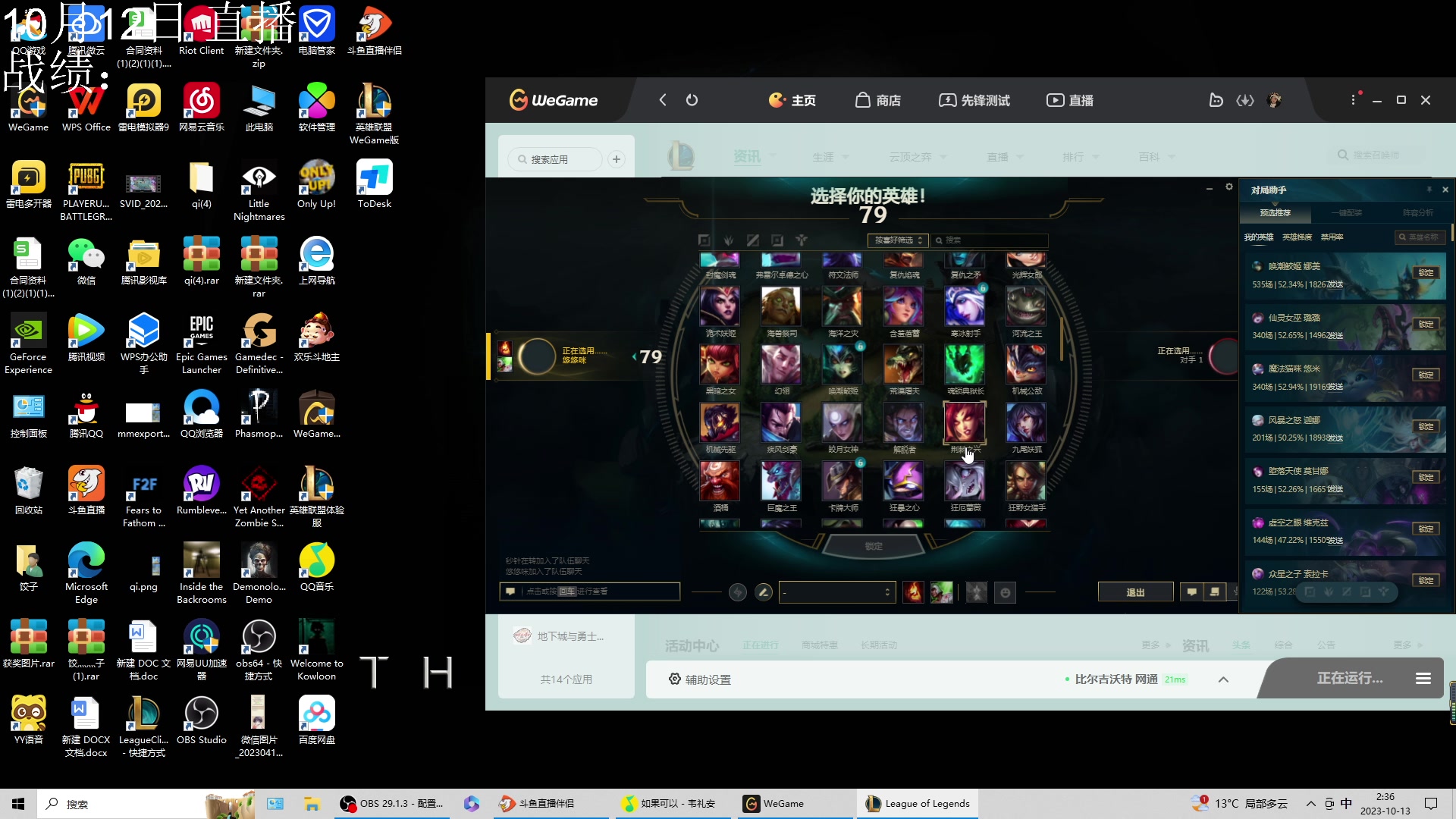Viewport: 1456px width, 819px height.
Task: Close the 对局助手 panel
Action: pyautogui.click(x=1445, y=190)
